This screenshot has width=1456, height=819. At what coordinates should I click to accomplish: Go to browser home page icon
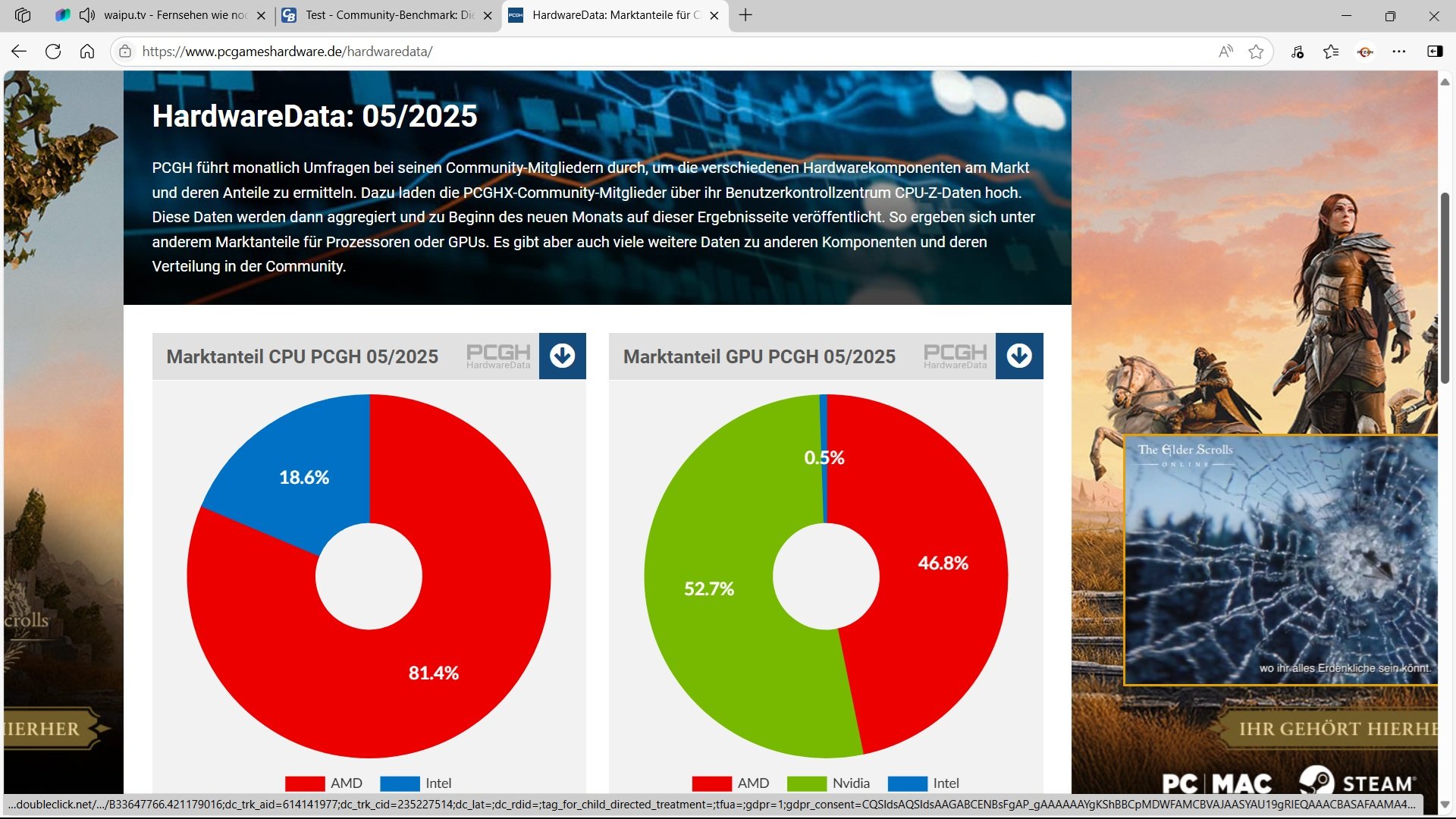coord(87,52)
